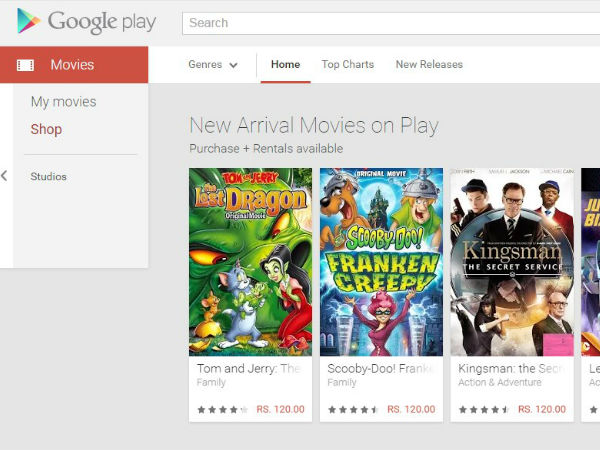The height and width of the screenshot is (450, 600).
Task: Open the Genres dropdown
Action: coord(213,65)
